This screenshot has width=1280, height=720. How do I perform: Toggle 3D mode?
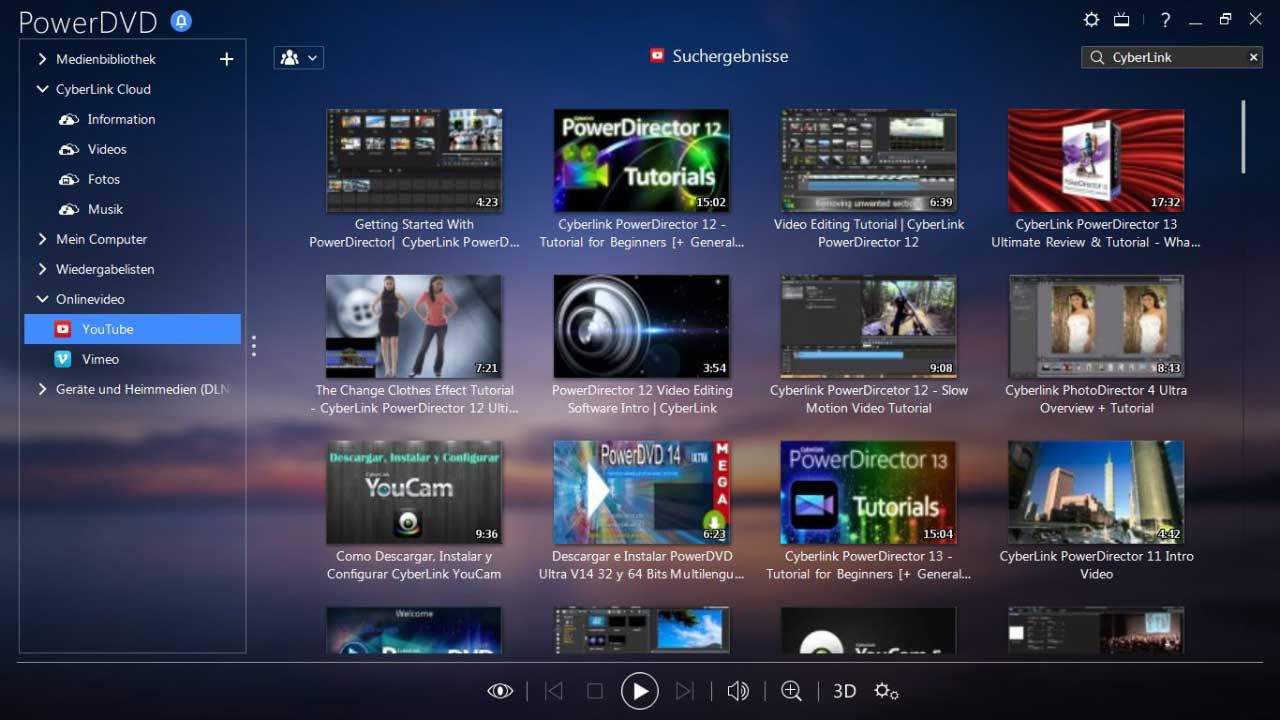pyautogui.click(x=844, y=691)
